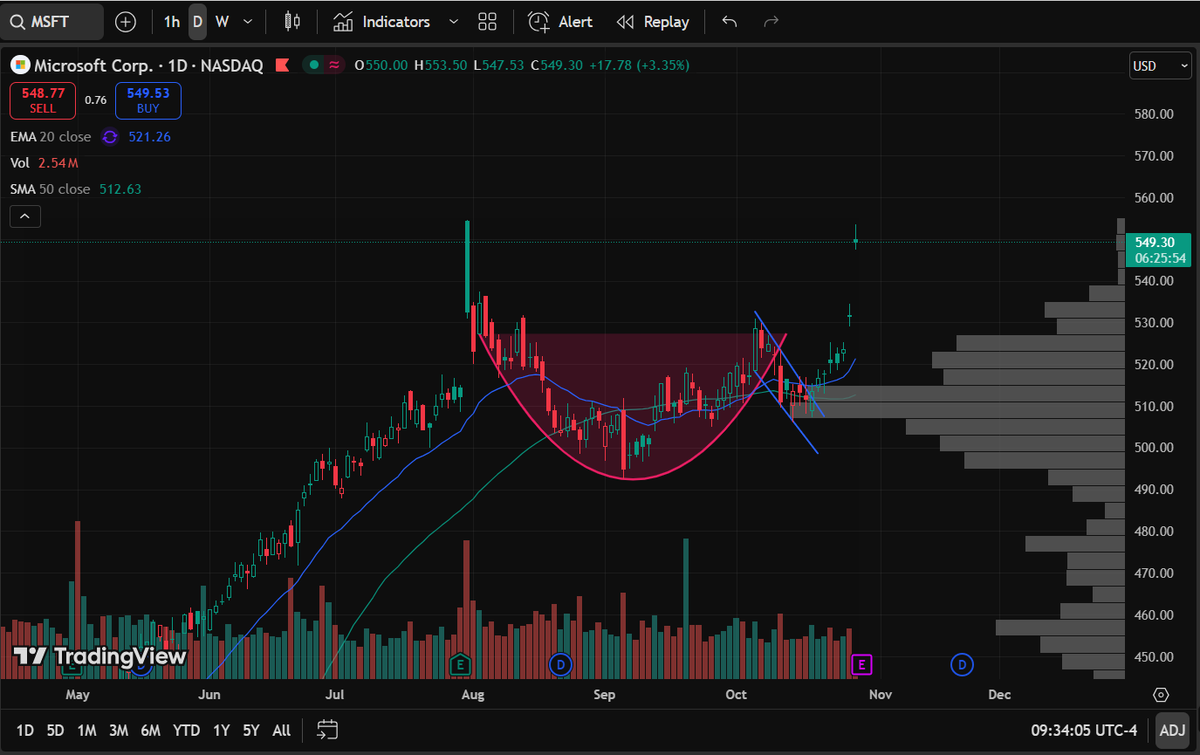The image size is (1200, 755).
Task: Select the 5Y date range
Action: coord(251,731)
